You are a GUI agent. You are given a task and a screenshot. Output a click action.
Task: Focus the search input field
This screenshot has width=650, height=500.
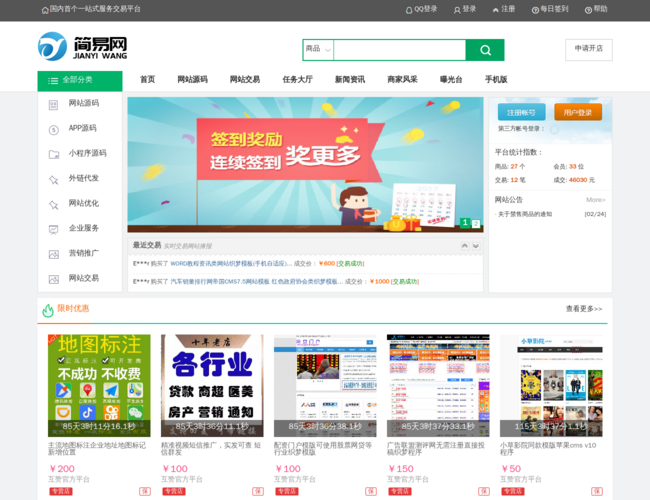point(400,50)
